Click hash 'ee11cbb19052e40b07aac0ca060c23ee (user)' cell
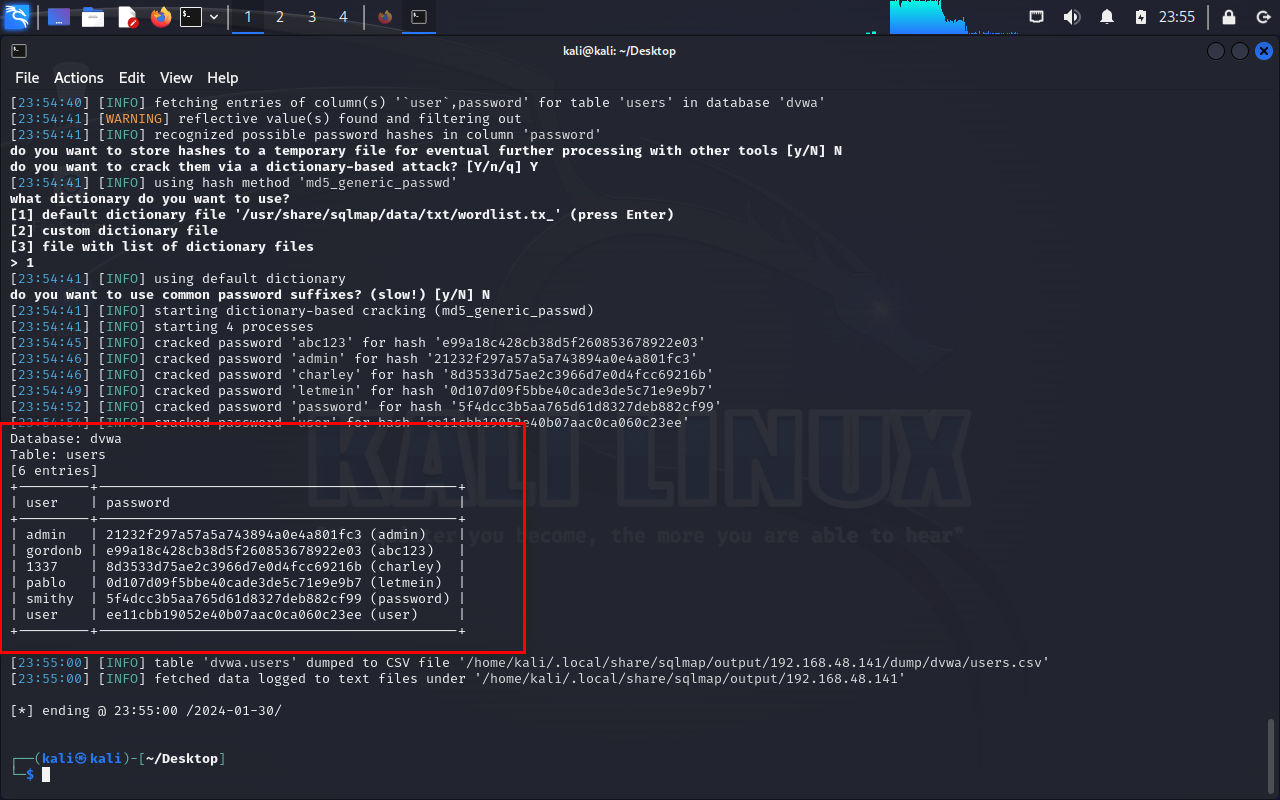1280x800 pixels. click(x=262, y=615)
